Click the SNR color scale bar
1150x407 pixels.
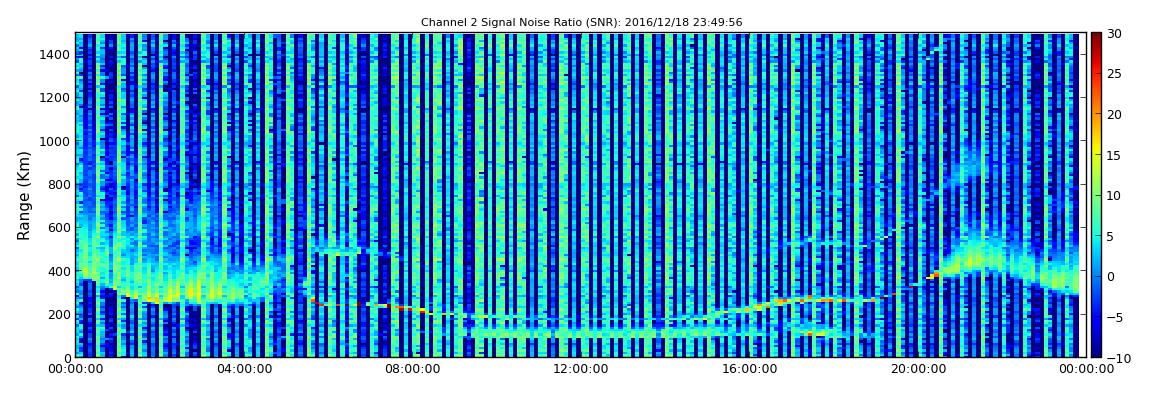(1096, 195)
